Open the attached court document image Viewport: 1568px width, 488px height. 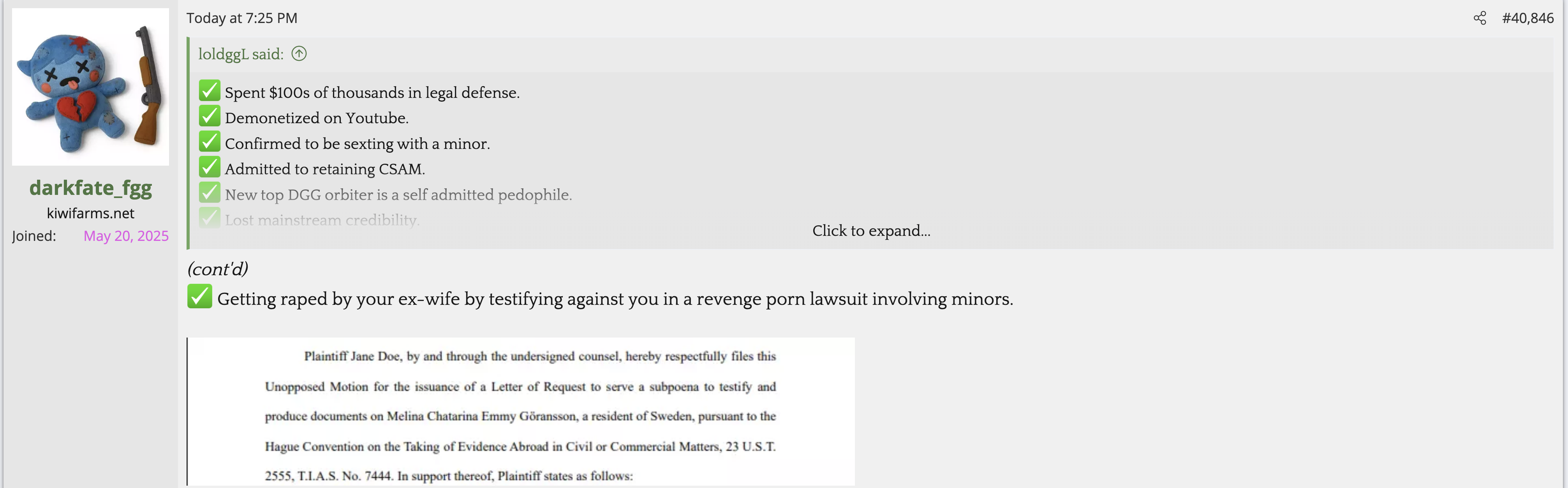point(521,412)
